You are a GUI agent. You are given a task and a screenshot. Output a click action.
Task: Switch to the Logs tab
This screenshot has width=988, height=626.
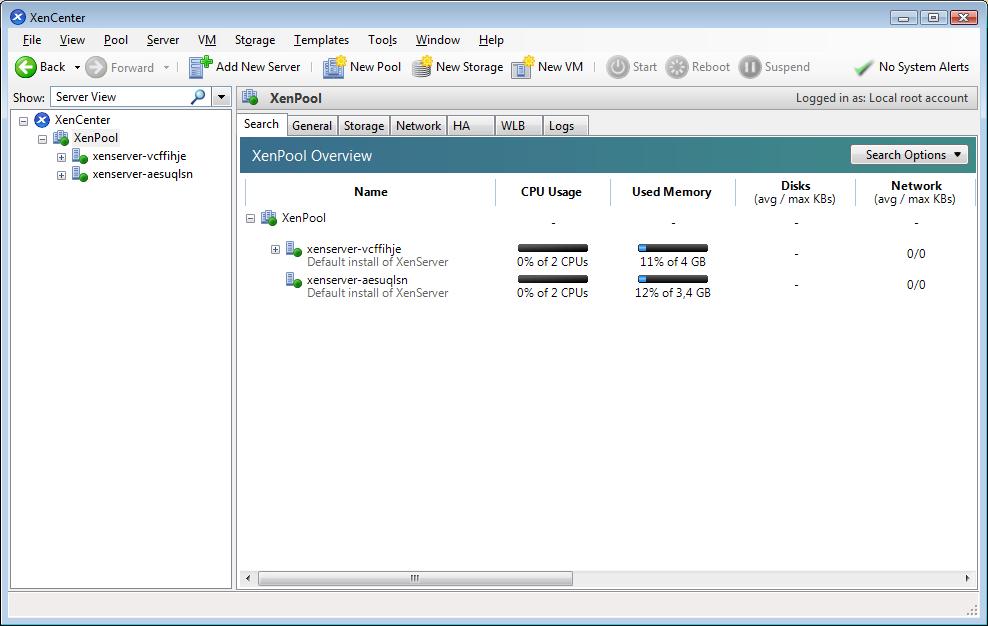(x=565, y=125)
